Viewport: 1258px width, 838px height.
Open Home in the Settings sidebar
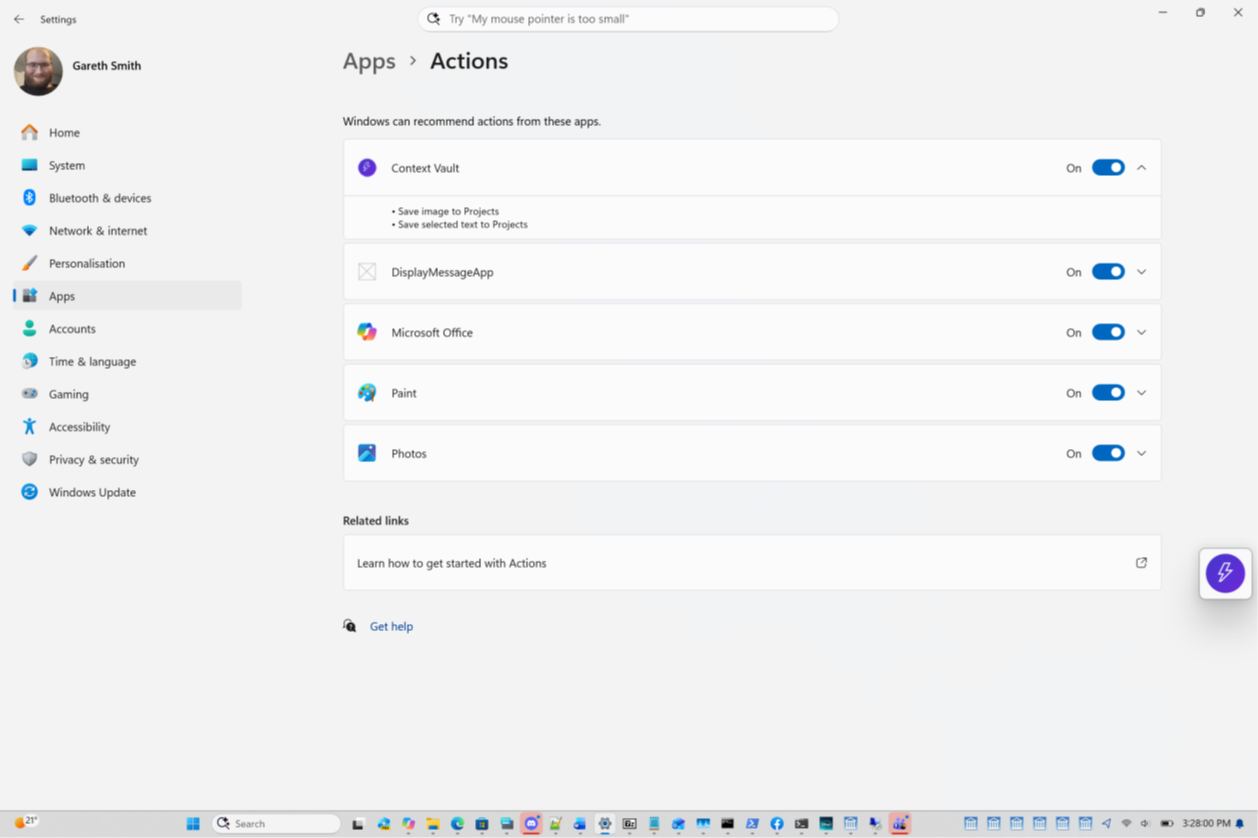[127, 132]
